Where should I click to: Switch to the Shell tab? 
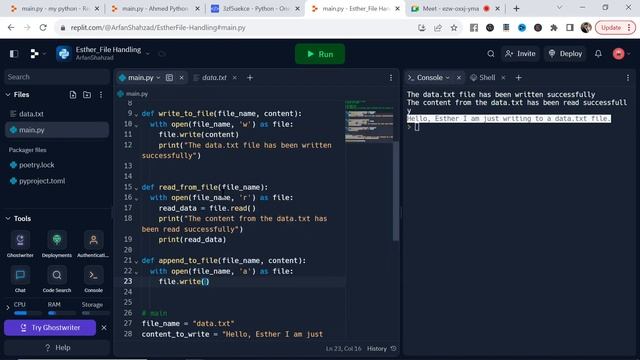487,78
